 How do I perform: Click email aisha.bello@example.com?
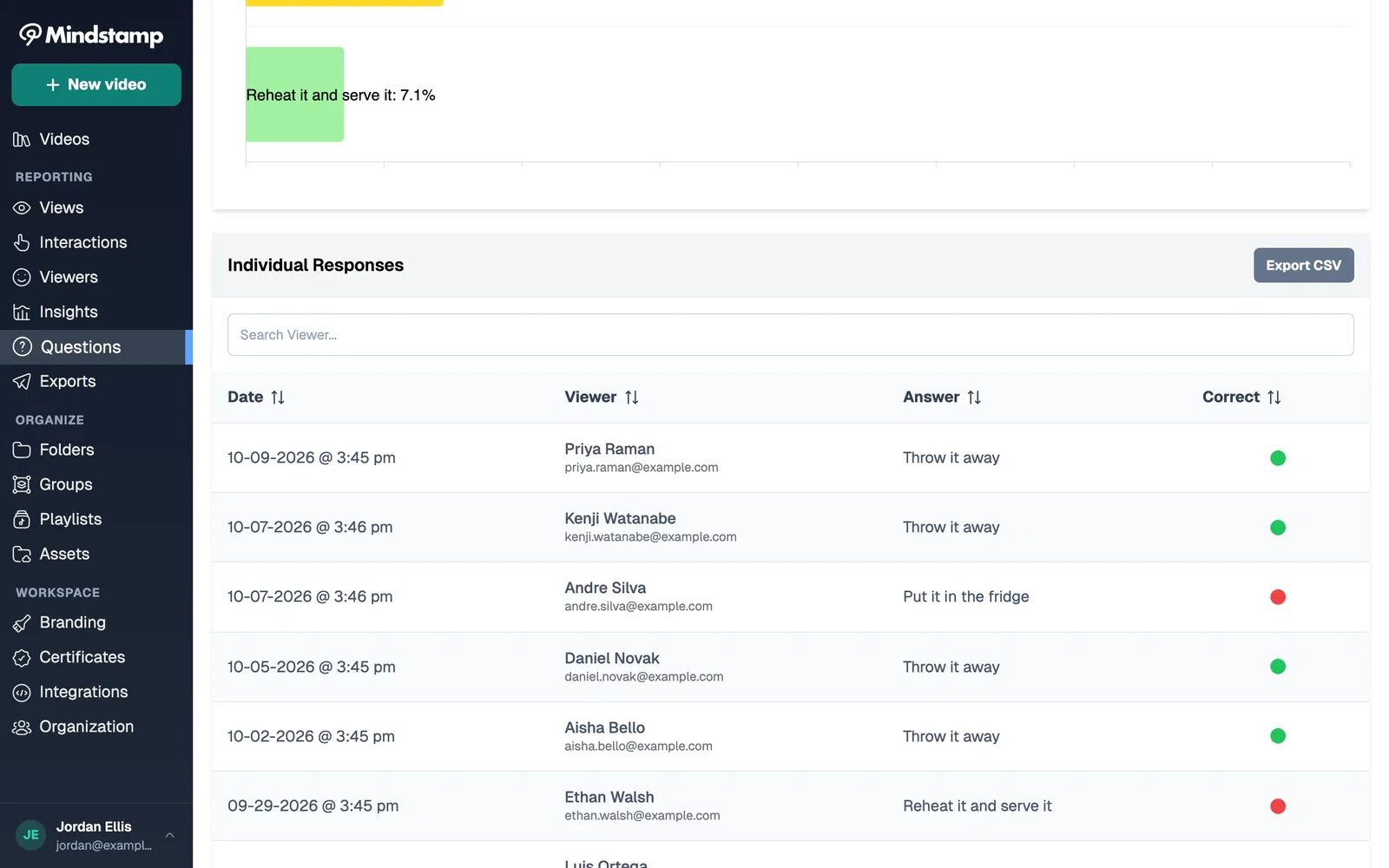pos(638,746)
